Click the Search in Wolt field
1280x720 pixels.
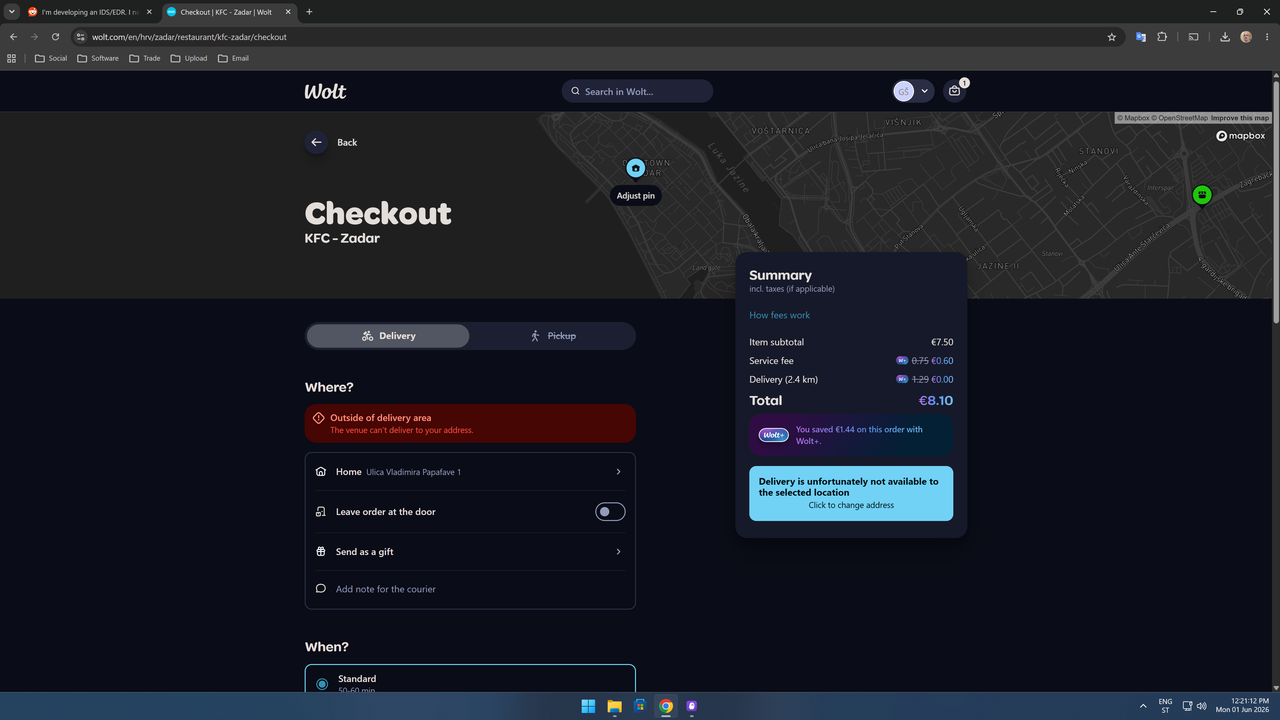click(637, 91)
